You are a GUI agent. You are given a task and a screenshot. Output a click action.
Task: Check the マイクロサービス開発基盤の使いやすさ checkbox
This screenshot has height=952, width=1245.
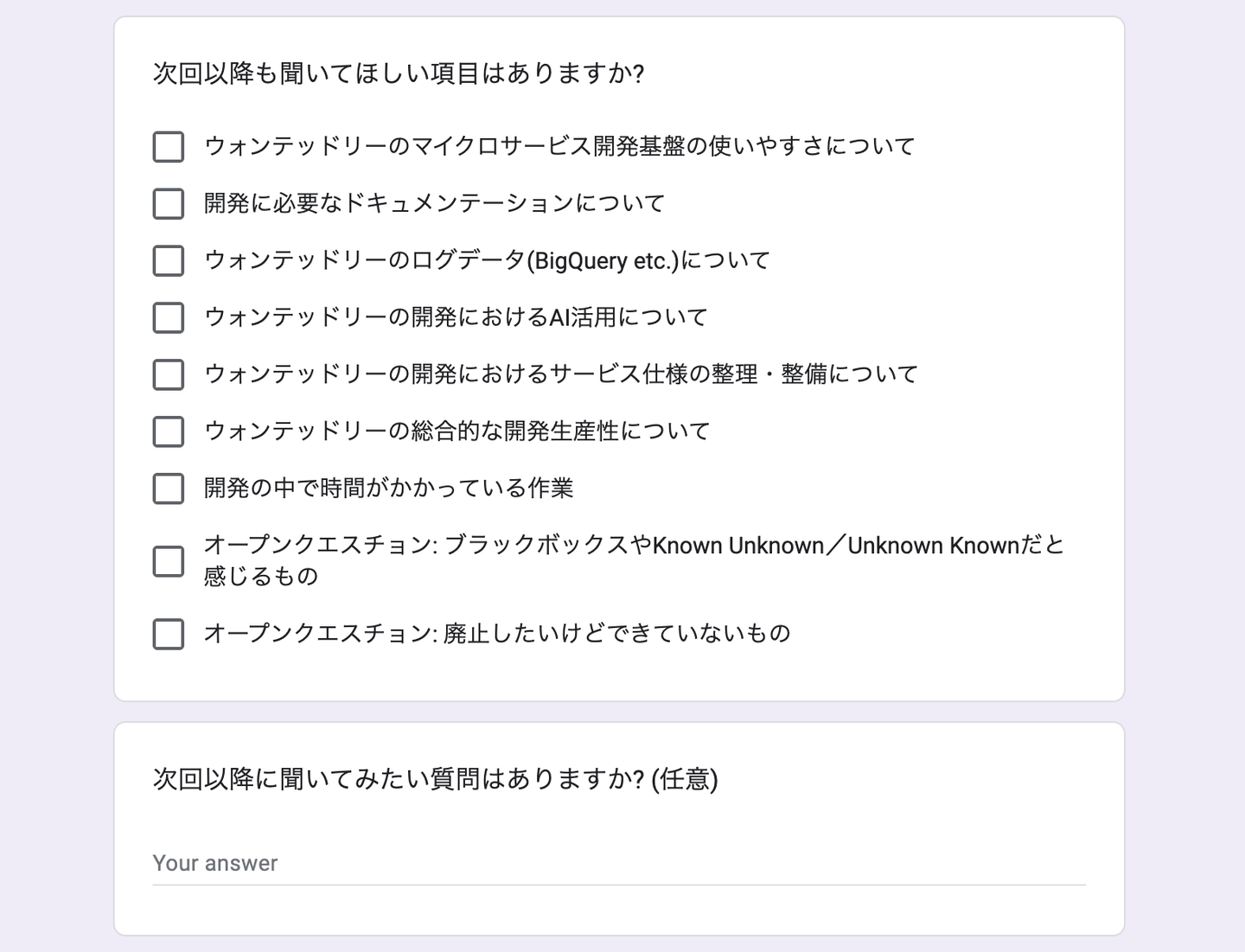point(169,147)
